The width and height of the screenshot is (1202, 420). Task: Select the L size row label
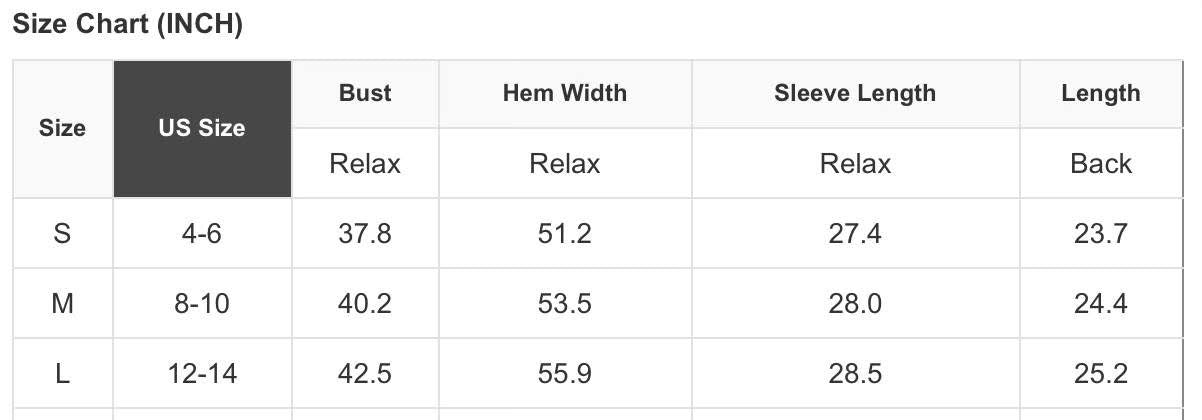[x=62, y=374]
